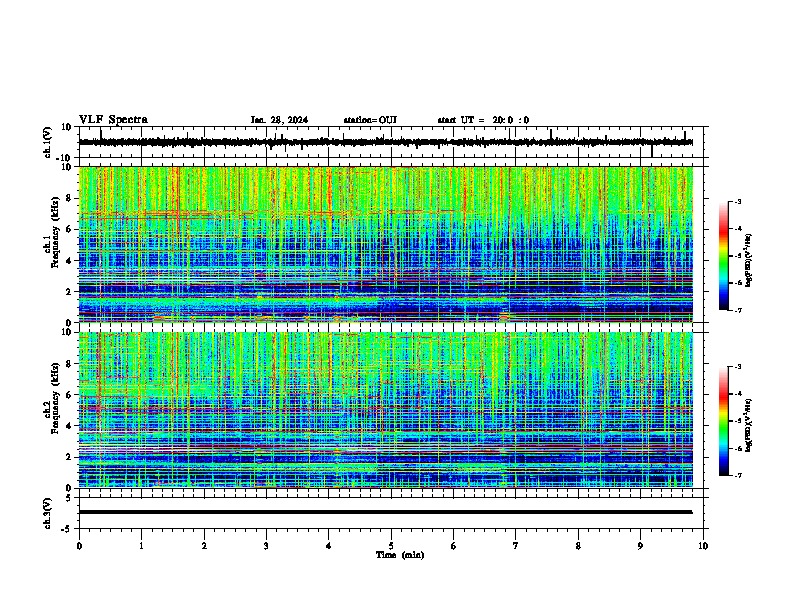The height and width of the screenshot is (612, 792).
Task: Click the "8" kHz tick of ch.1 spectrogram
Action: click(x=69, y=198)
